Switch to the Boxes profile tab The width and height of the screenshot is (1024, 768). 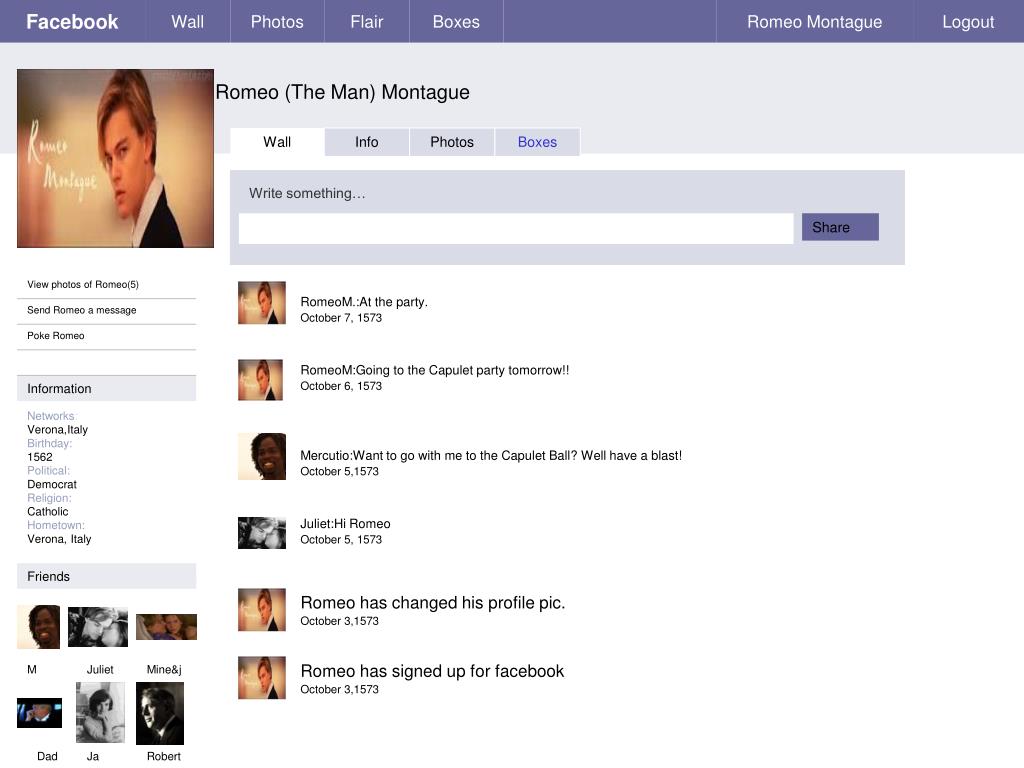click(537, 142)
